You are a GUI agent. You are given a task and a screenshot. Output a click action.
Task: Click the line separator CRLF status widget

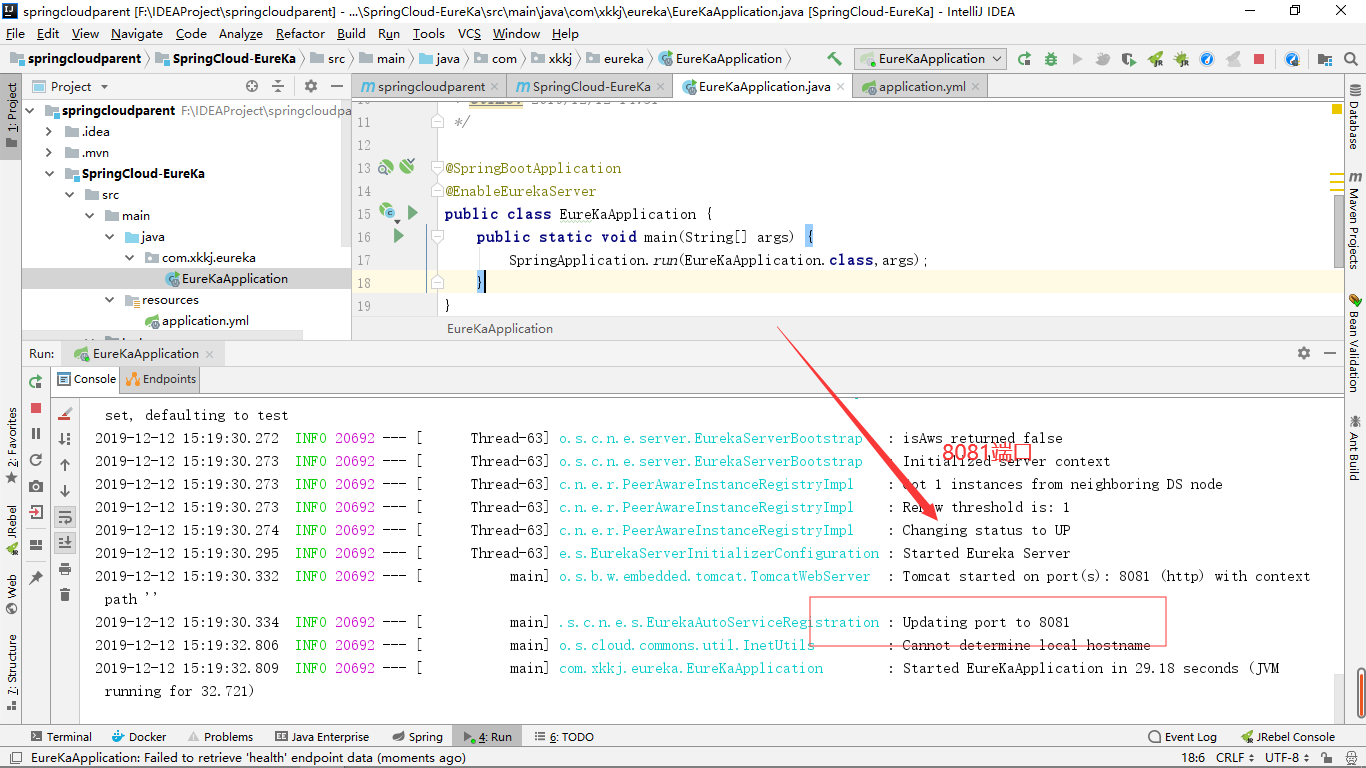pyautogui.click(x=1236, y=758)
